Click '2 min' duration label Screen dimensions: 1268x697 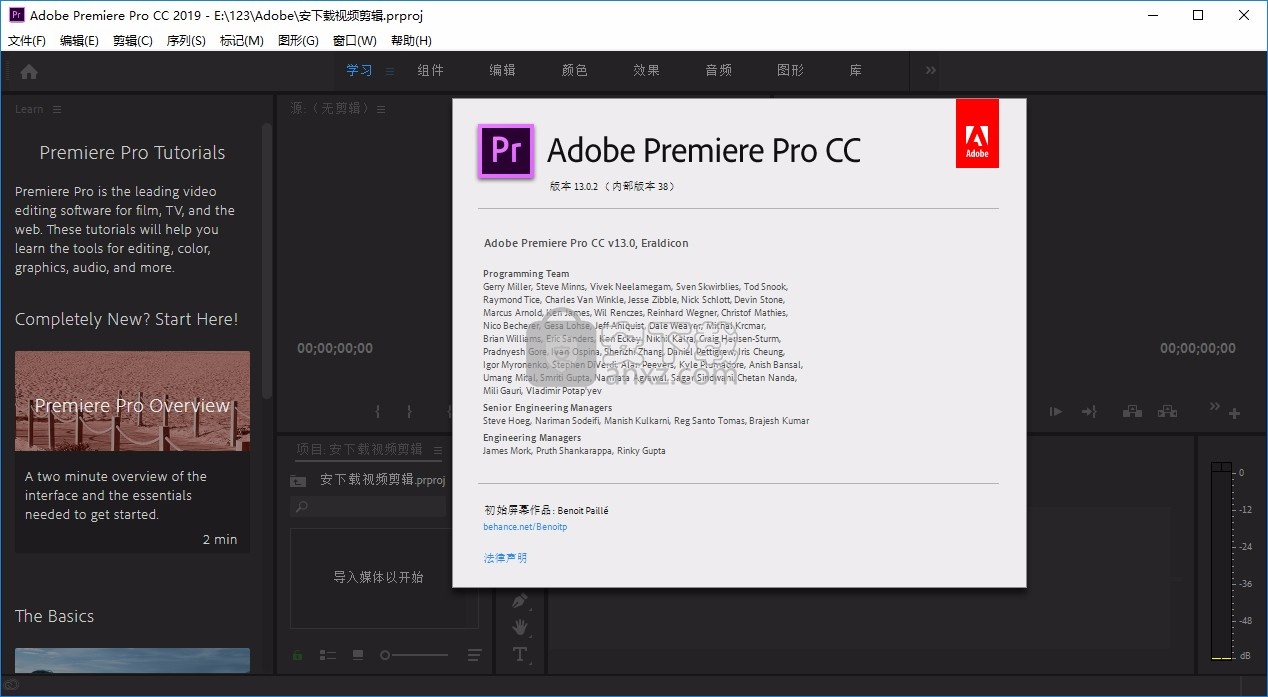coord(220,539)
